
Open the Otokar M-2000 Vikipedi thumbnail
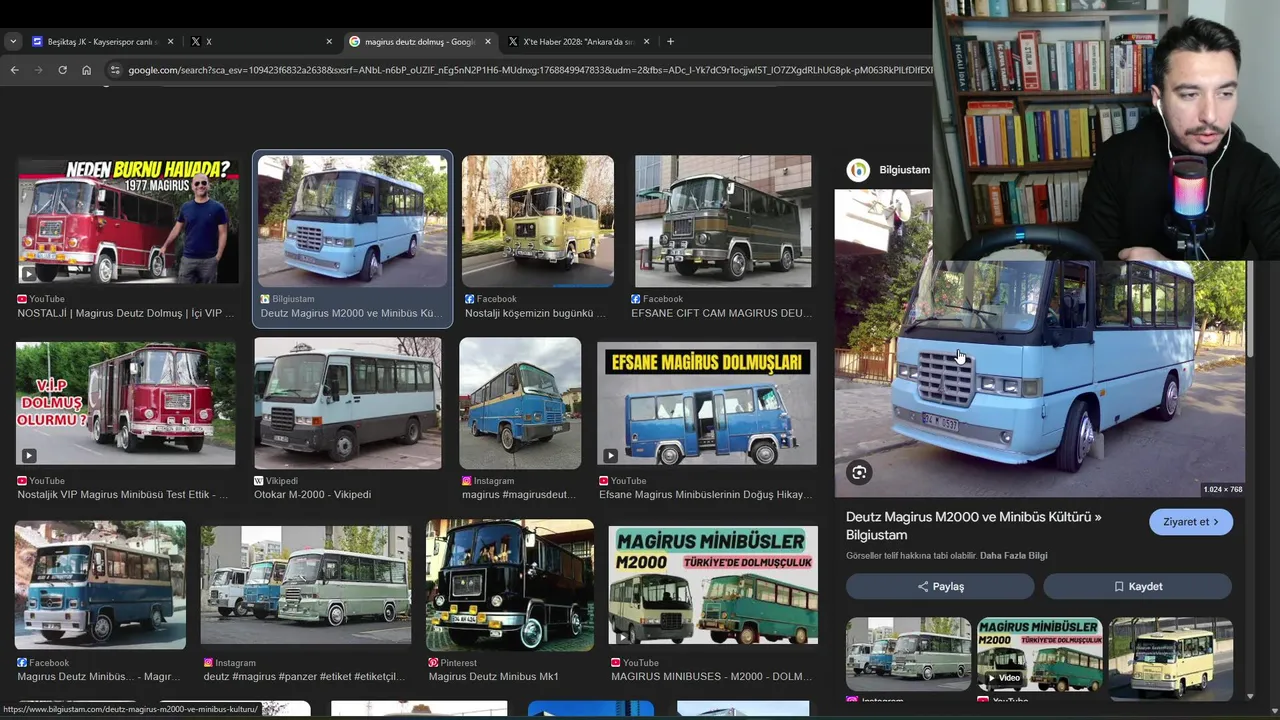(x=347, y=403)
